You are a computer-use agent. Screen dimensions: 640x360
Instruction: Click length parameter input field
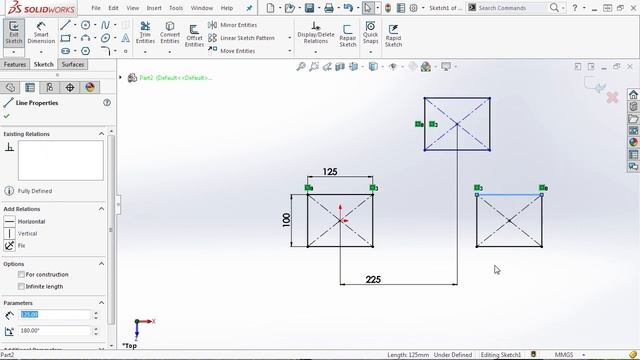pos(55,315)
